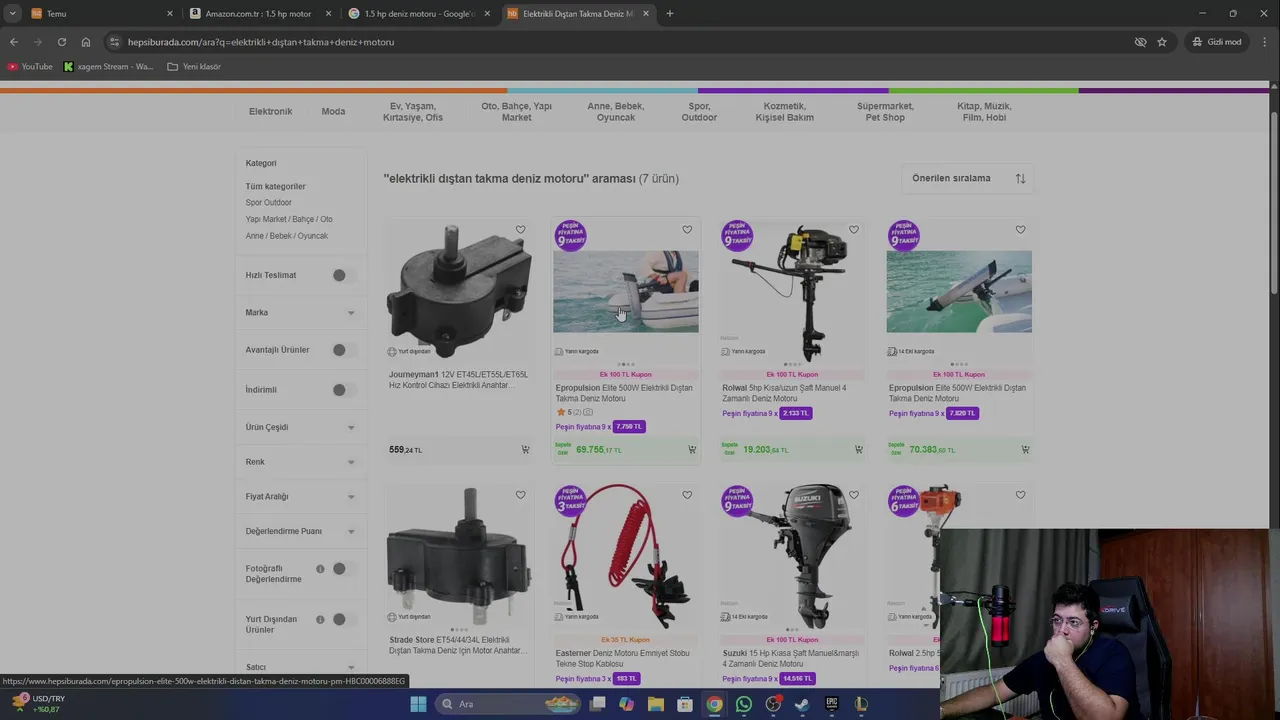The height and width of the screenshot is (720, 1280).
Task: Show info icon for Fotoğraflı Değerlendirme
Action: (x=320, y=569)
